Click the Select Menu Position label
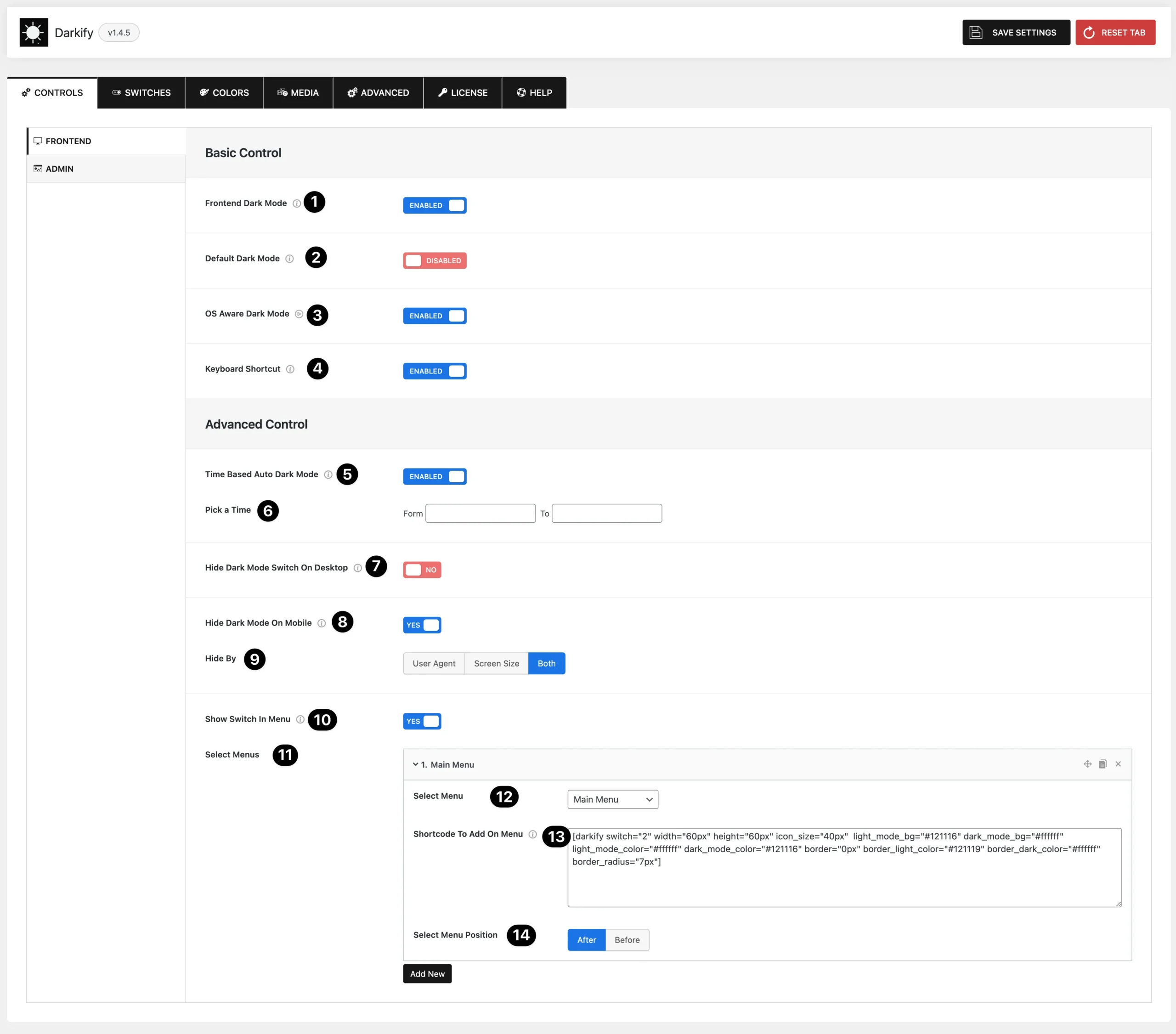1176x1034 pixels. click(455, 935)
